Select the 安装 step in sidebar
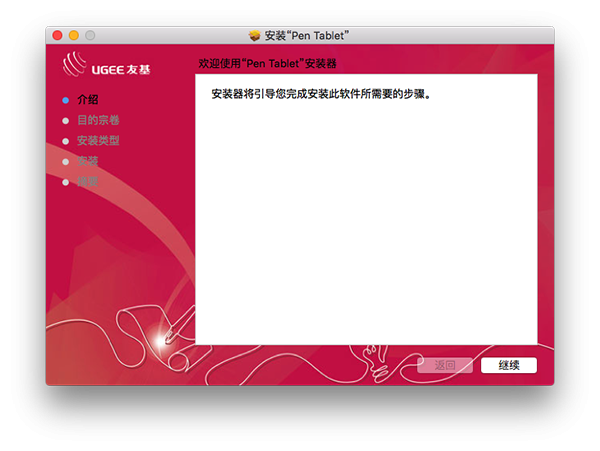The height and width of the screenshot is (451, 600). (x=88, y=161)
